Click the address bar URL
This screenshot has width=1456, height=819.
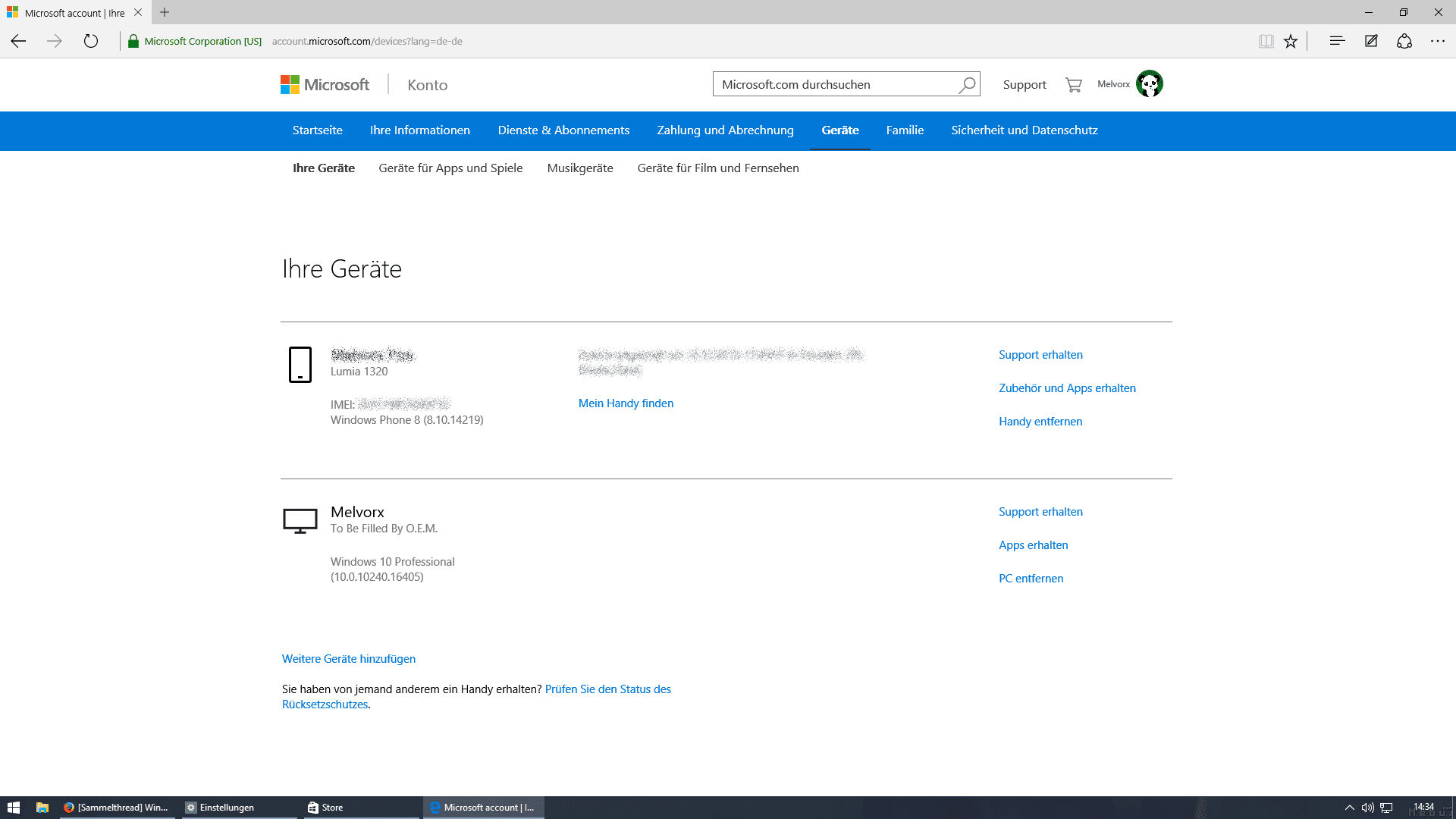[367, 41]
